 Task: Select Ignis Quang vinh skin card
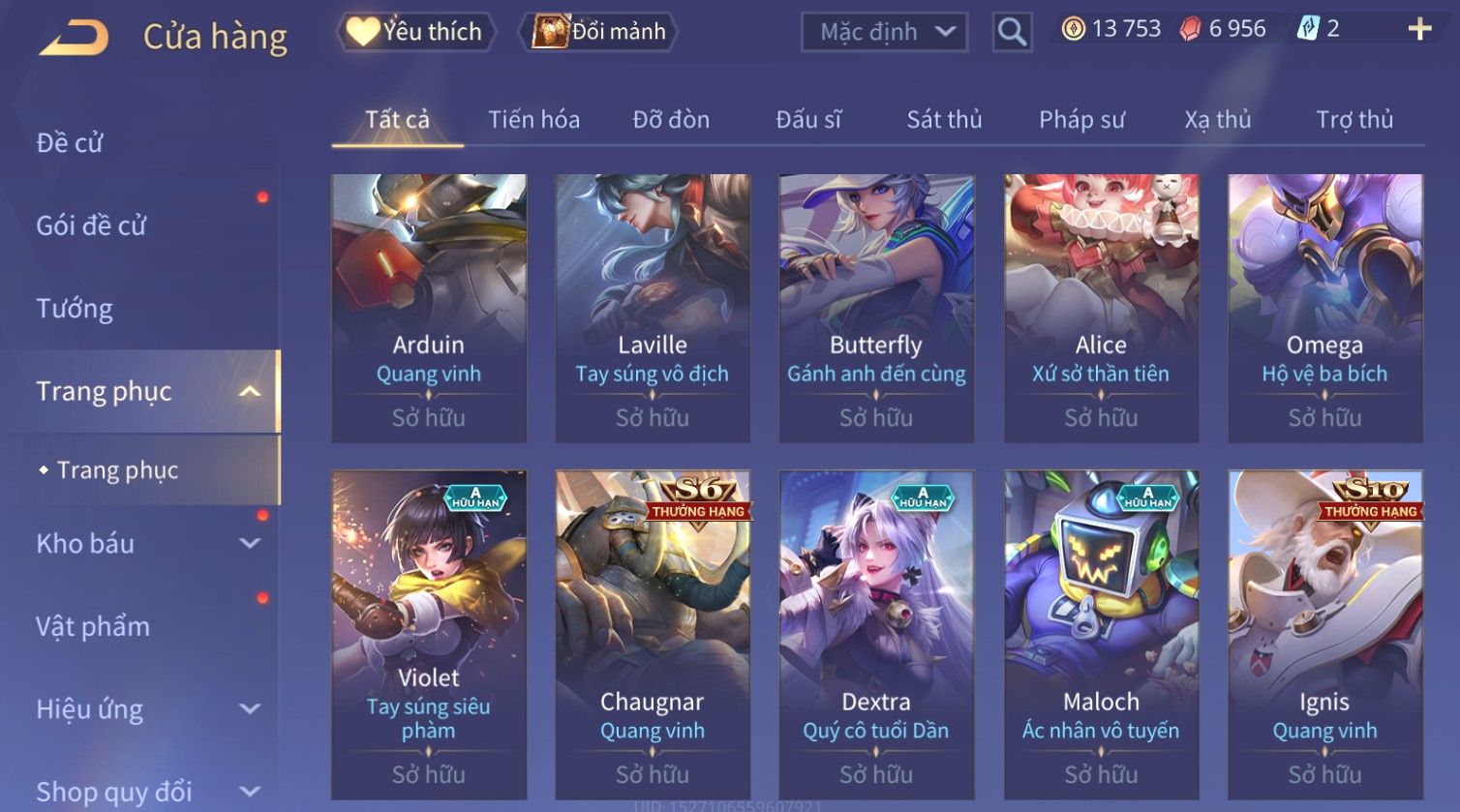coord(1324,635)
